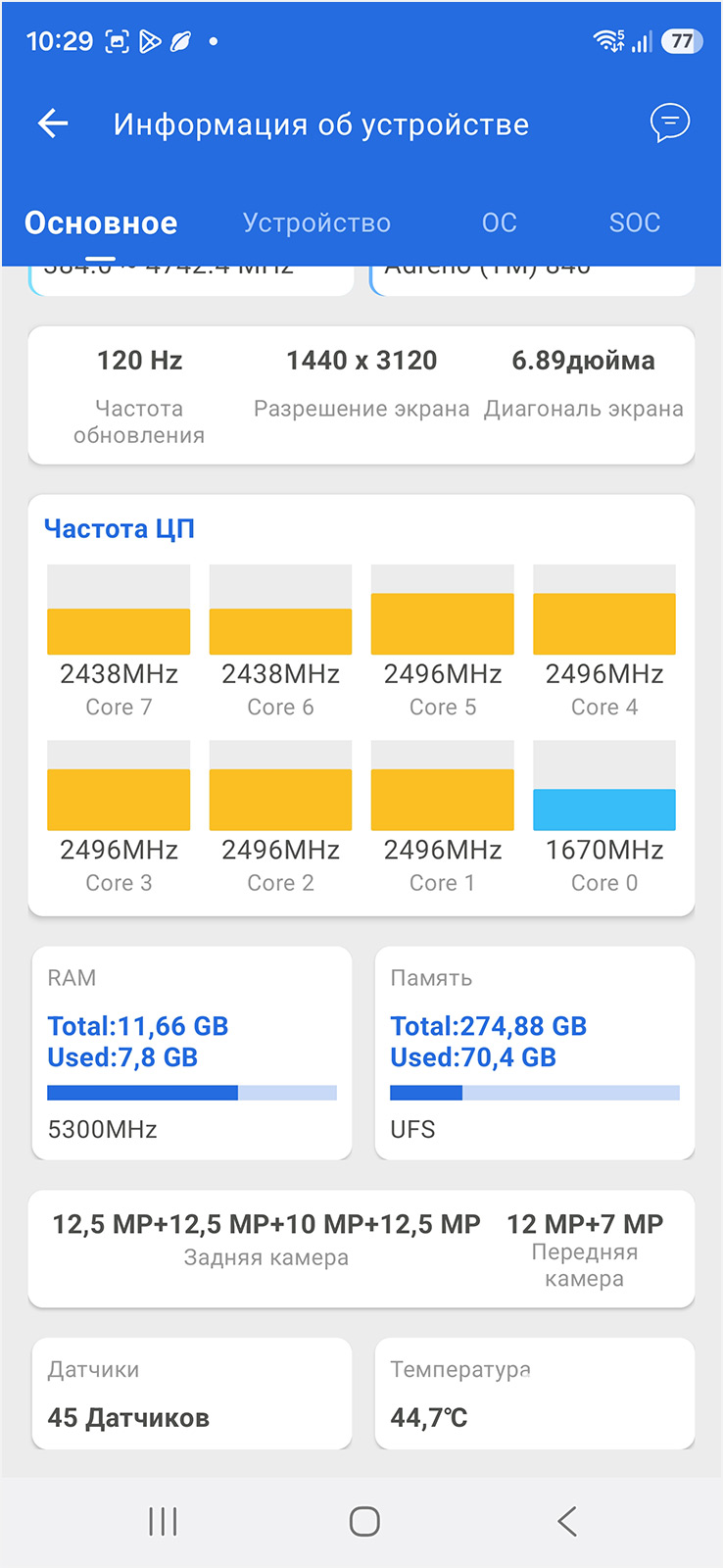Tap the battery indicator showing 77

[682, 41]
